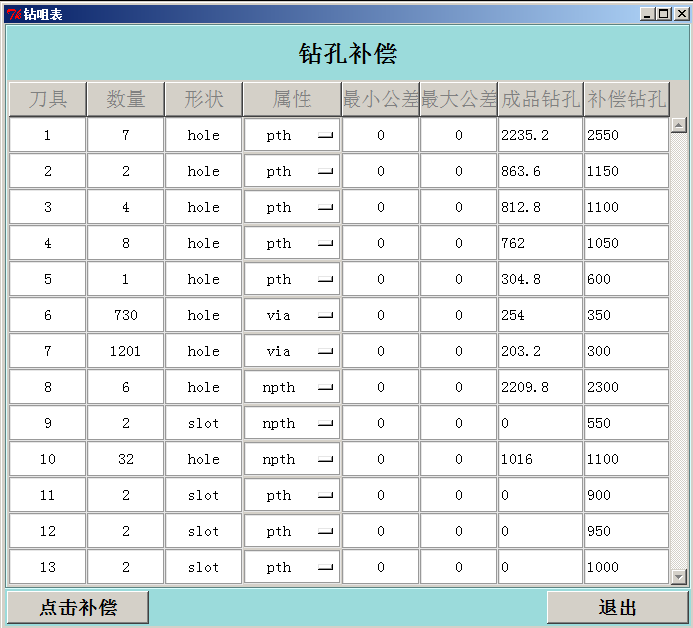Click the hole shape cell in row 10
Screen dimensions: 693x628
click(204, 459)
